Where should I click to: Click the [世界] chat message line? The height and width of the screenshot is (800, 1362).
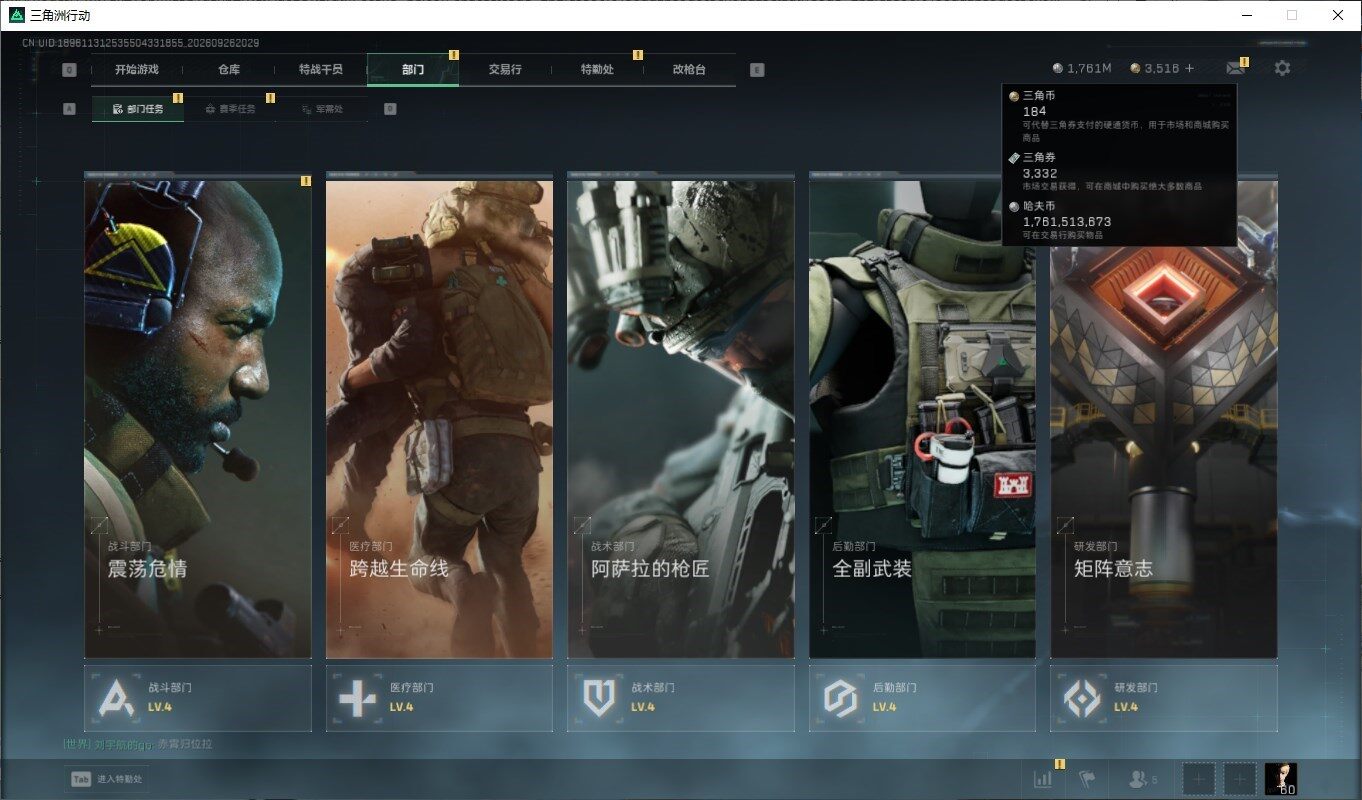point(137,744)
